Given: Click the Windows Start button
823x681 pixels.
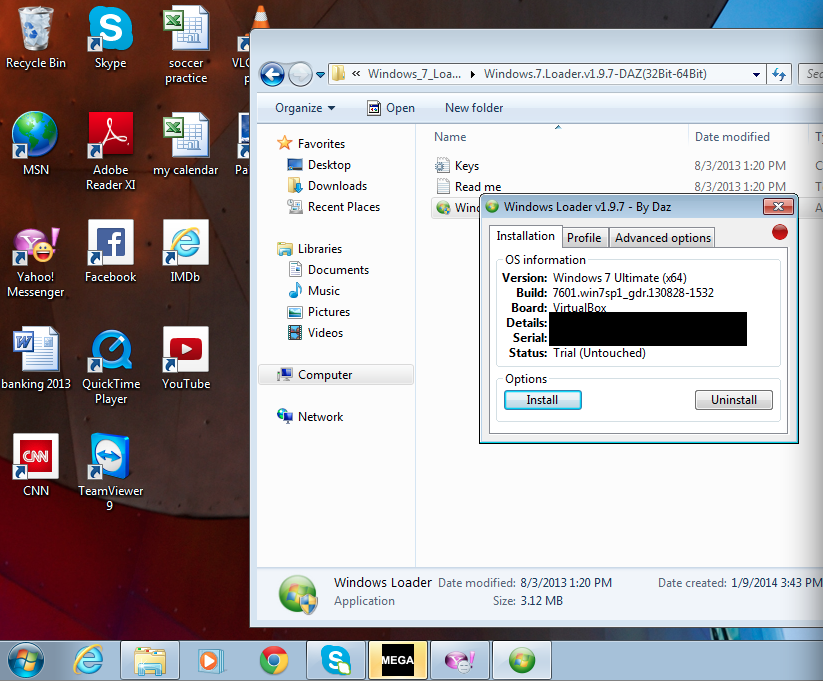Looking at the screenshot, I should pos(26,660).
